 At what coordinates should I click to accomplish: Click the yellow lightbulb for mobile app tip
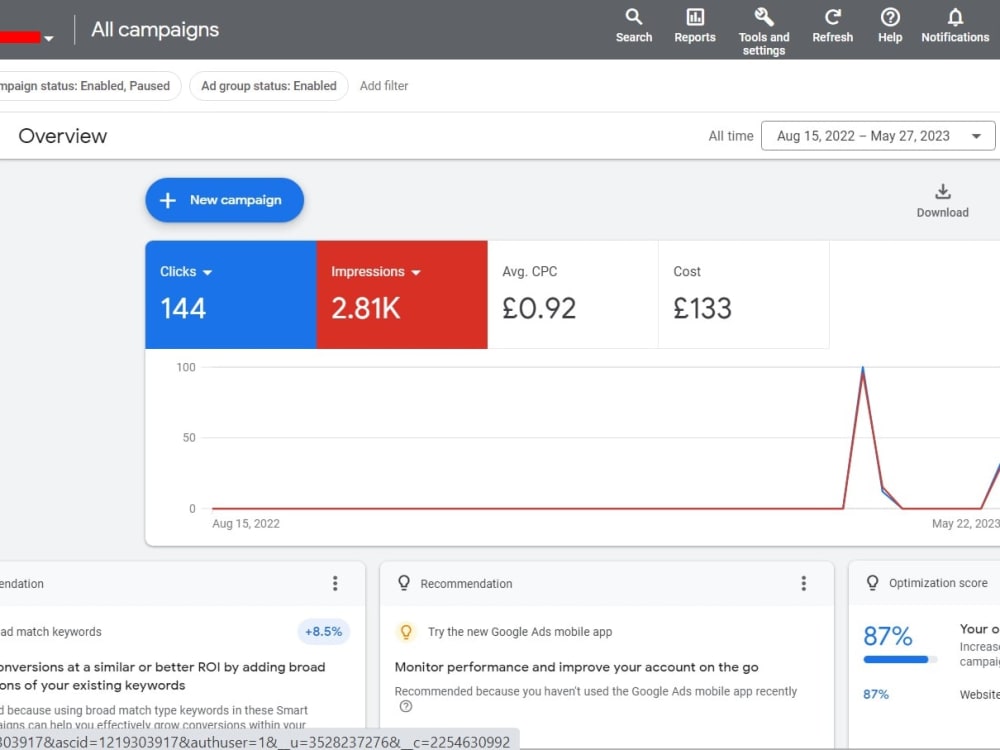[406, 631]
